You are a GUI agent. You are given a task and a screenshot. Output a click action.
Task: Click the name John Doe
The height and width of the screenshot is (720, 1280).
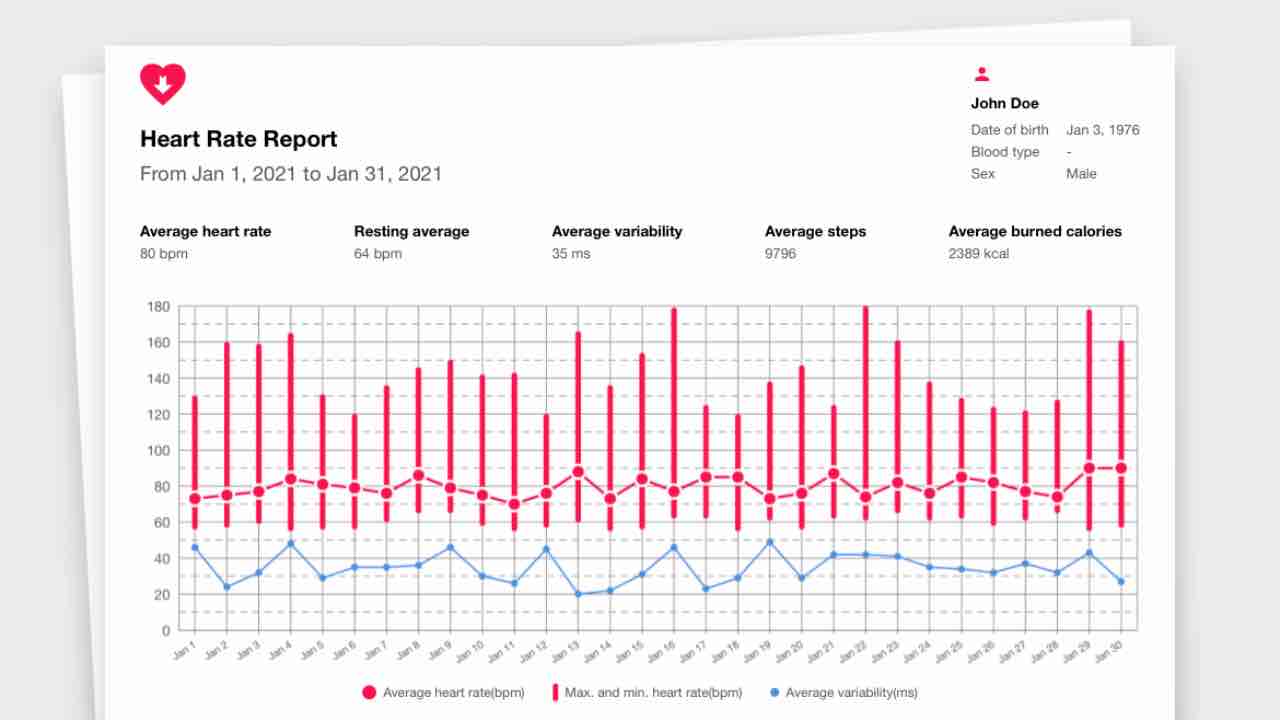coord(1005,103)
